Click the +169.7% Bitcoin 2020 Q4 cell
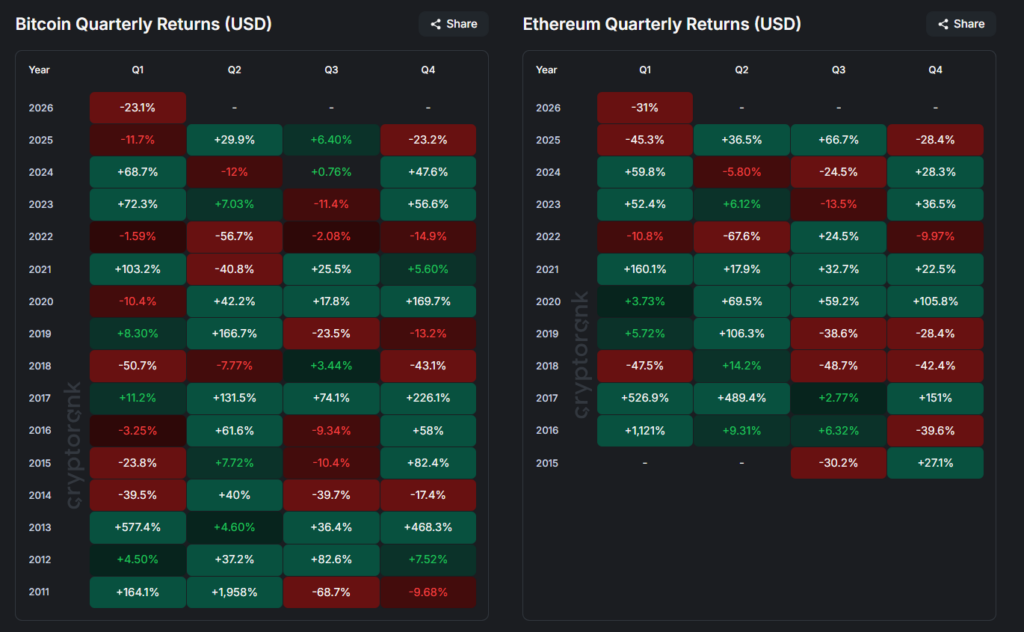The image size is (1024, 632). 428,302
